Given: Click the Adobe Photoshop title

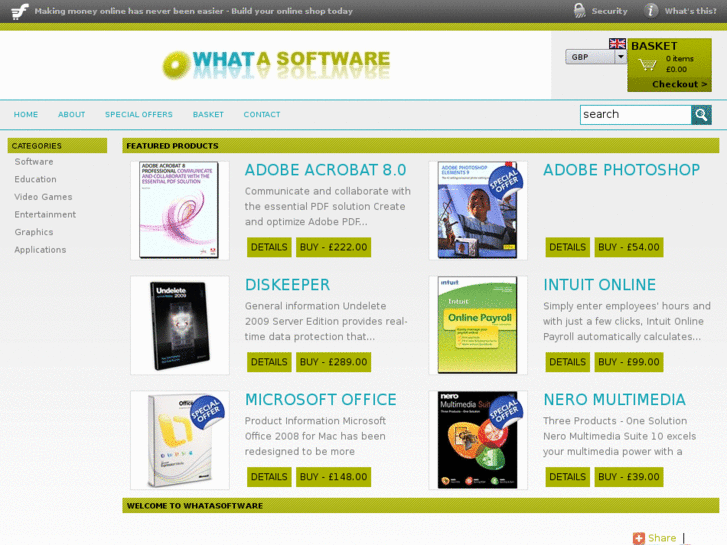Looking at the screenshot, I should (x=621, y=170).
